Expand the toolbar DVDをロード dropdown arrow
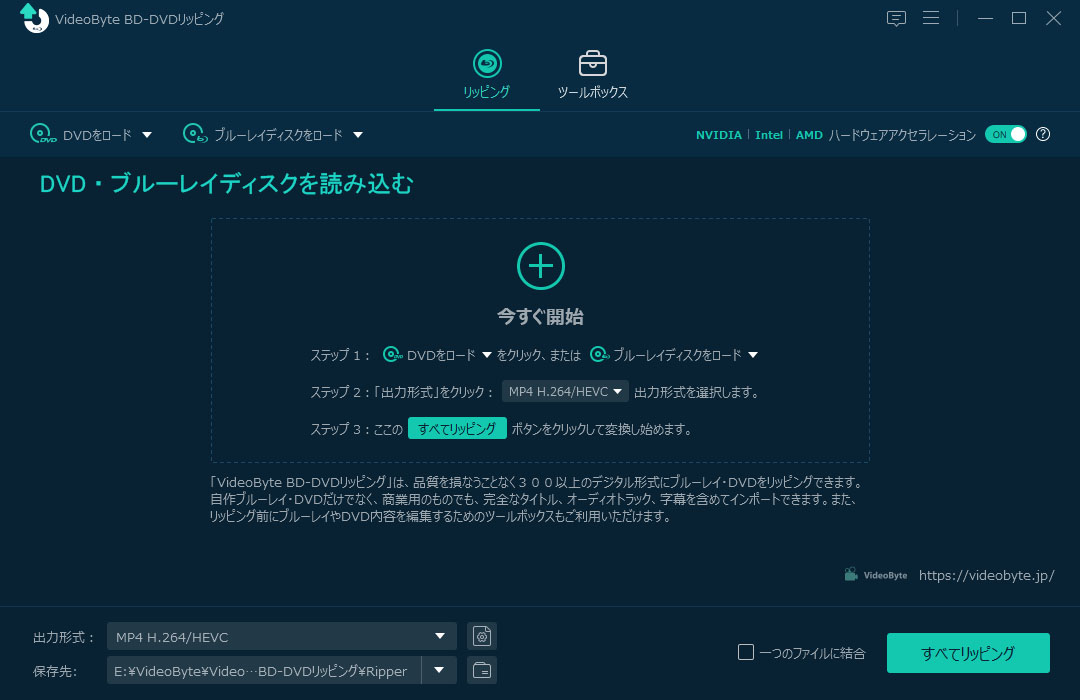Viewport: 1080px width, 700px height. pyautogui.click(x=147, y=135)
